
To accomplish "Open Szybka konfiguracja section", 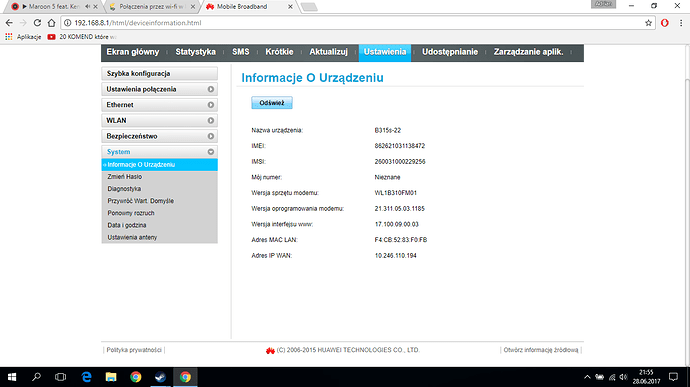I will click(x=159, y=74).
